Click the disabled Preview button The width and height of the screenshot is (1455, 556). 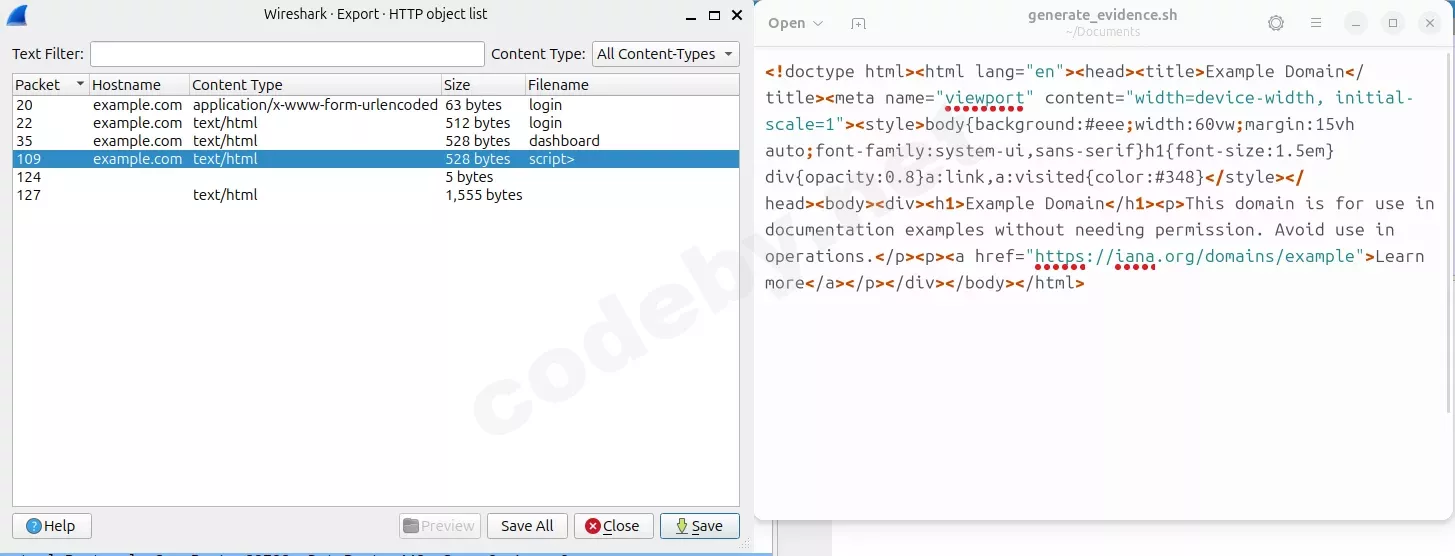click(440, 526)
